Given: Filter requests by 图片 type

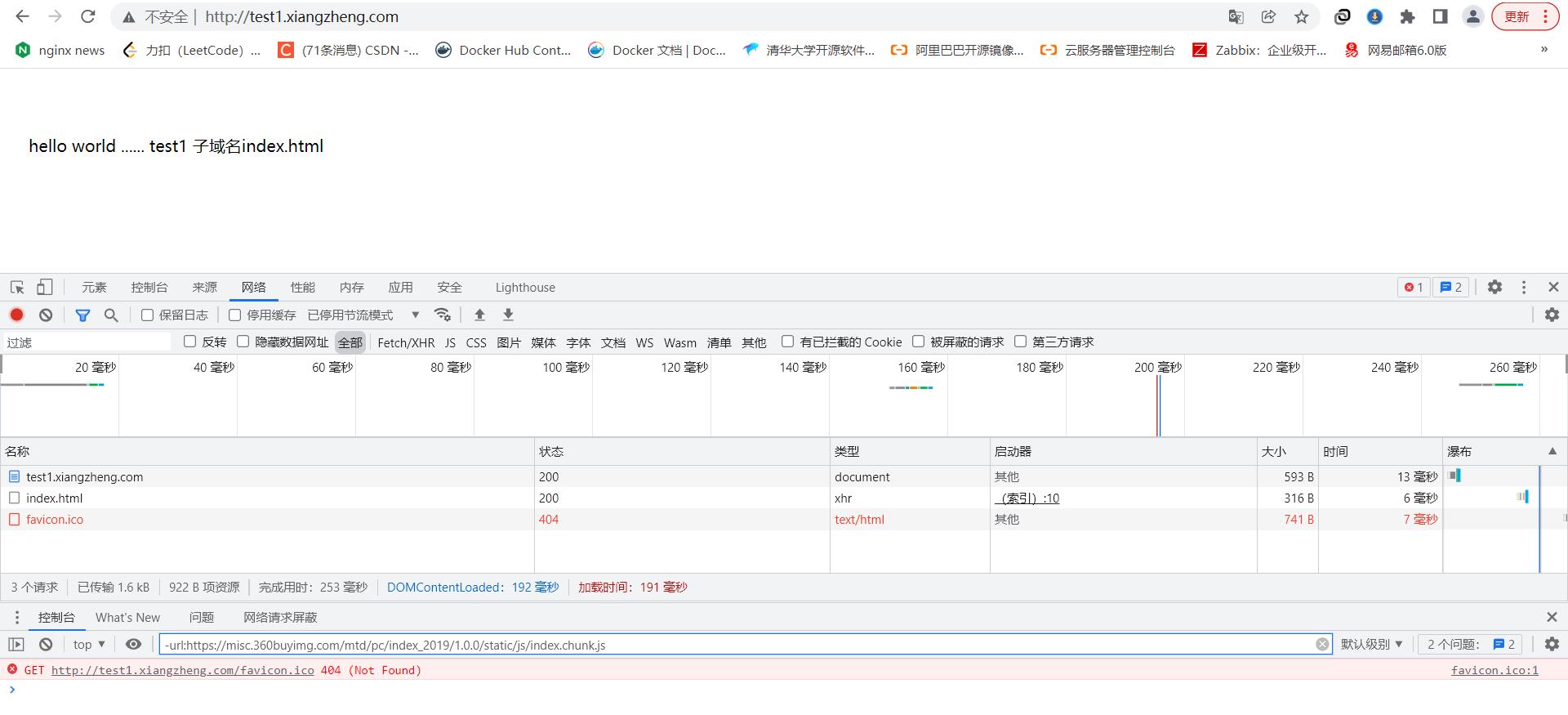Looking at the screenshot, I should point(509,342).
